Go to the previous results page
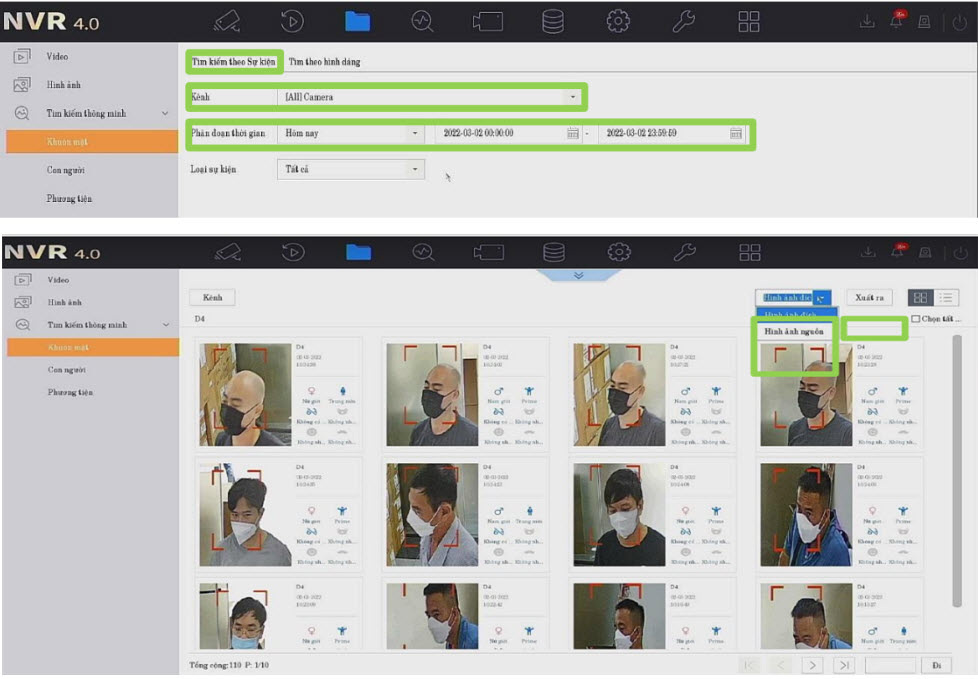The height and width of the screenshot is (679, 978). click(x=781, y=665)
